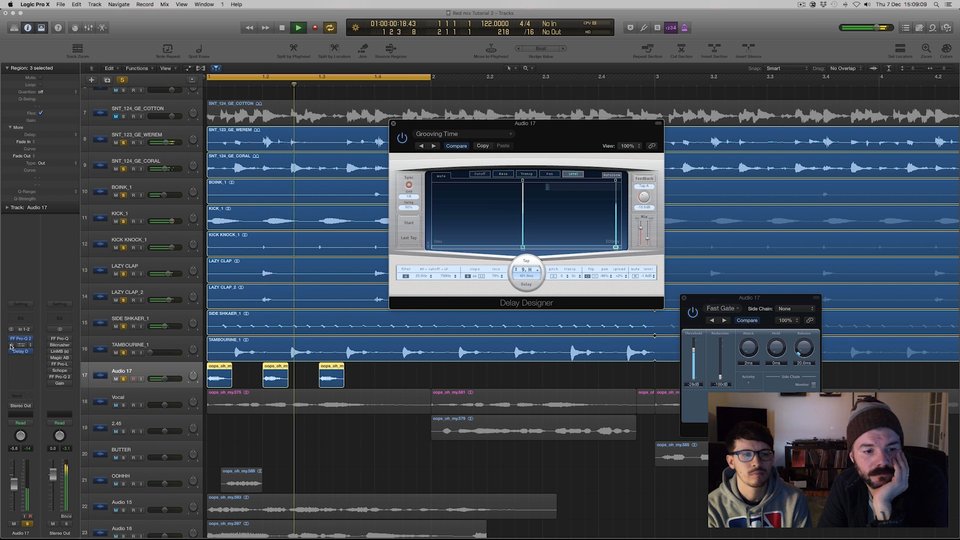Open the Mix menu
Viewport: 960px width, 540px height.
coord(165,4)
